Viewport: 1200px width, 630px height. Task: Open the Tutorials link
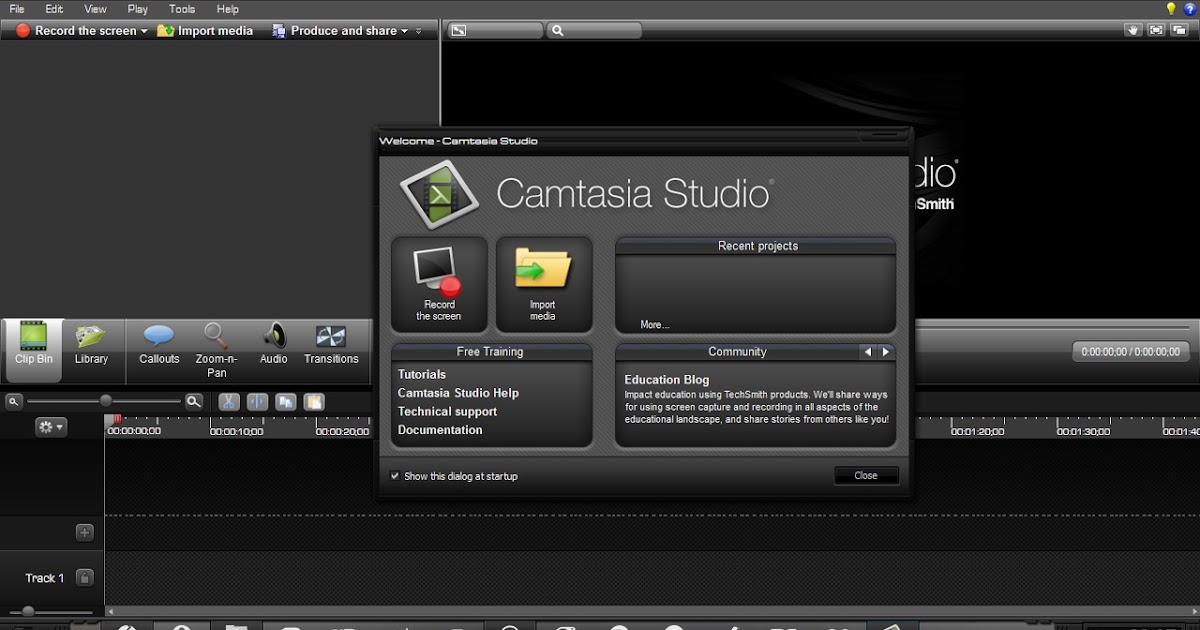[422, 375]
